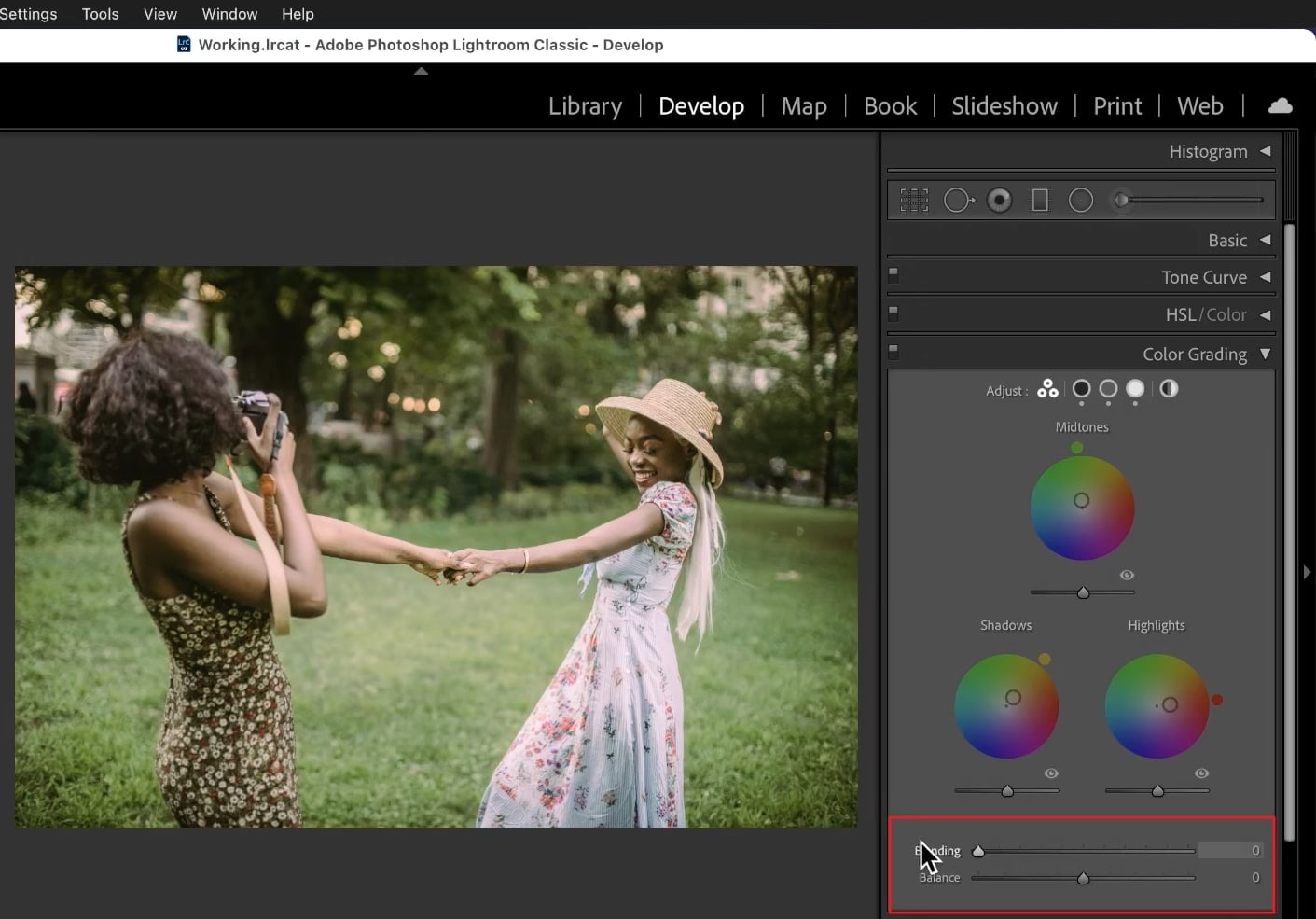This screenshot has width=1316, height=919.
Task: Open the Print module
Action: (1116, 105)
